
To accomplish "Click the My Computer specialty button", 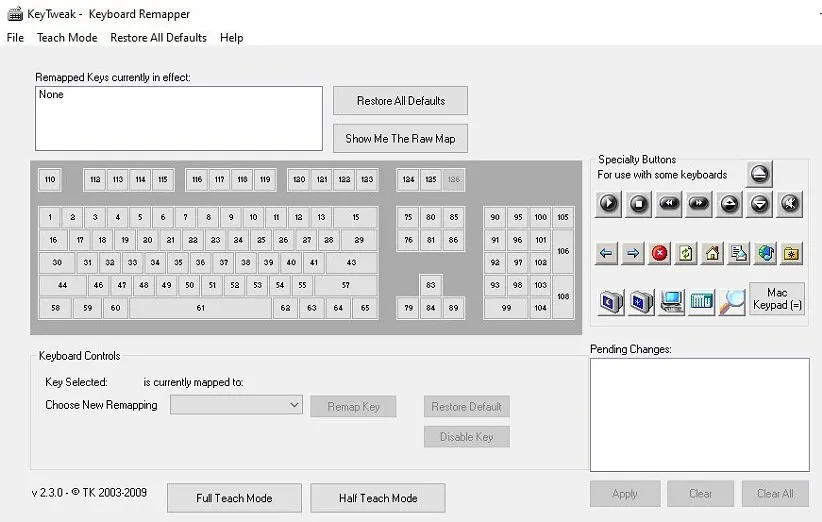I will (x=672, y=302).
